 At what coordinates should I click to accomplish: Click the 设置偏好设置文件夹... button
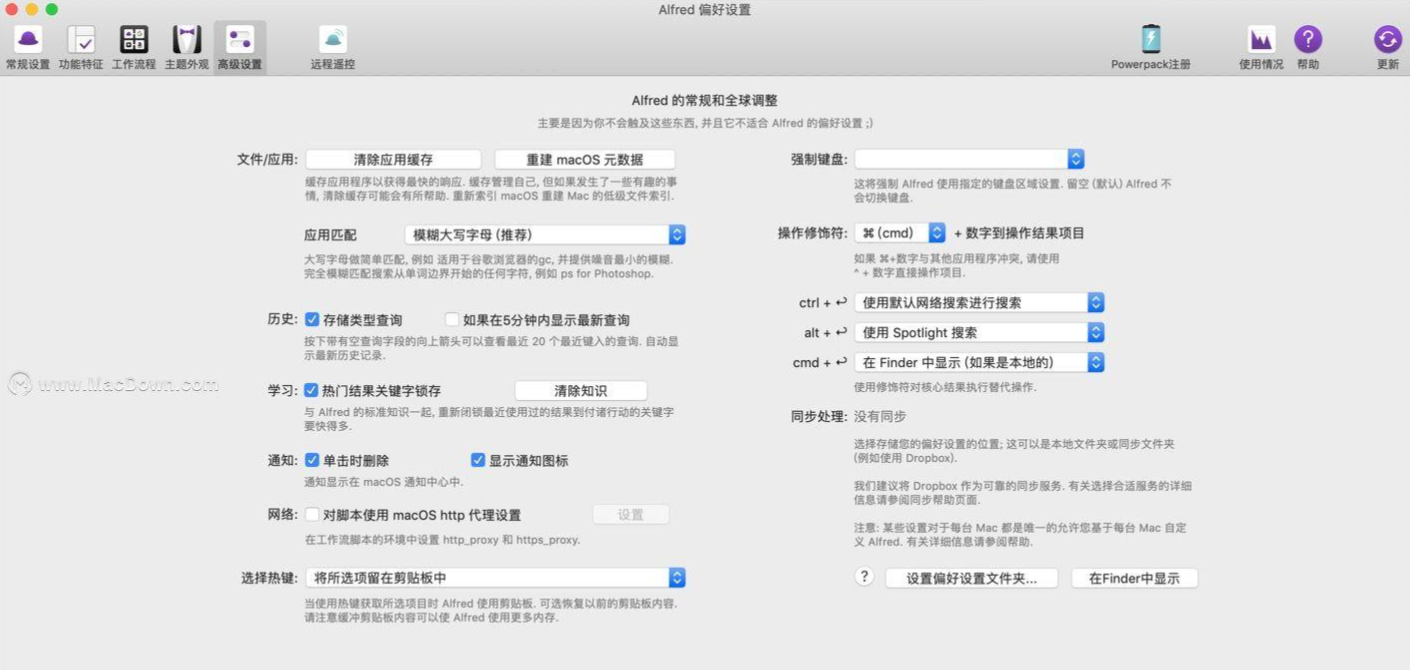point(972,579)
